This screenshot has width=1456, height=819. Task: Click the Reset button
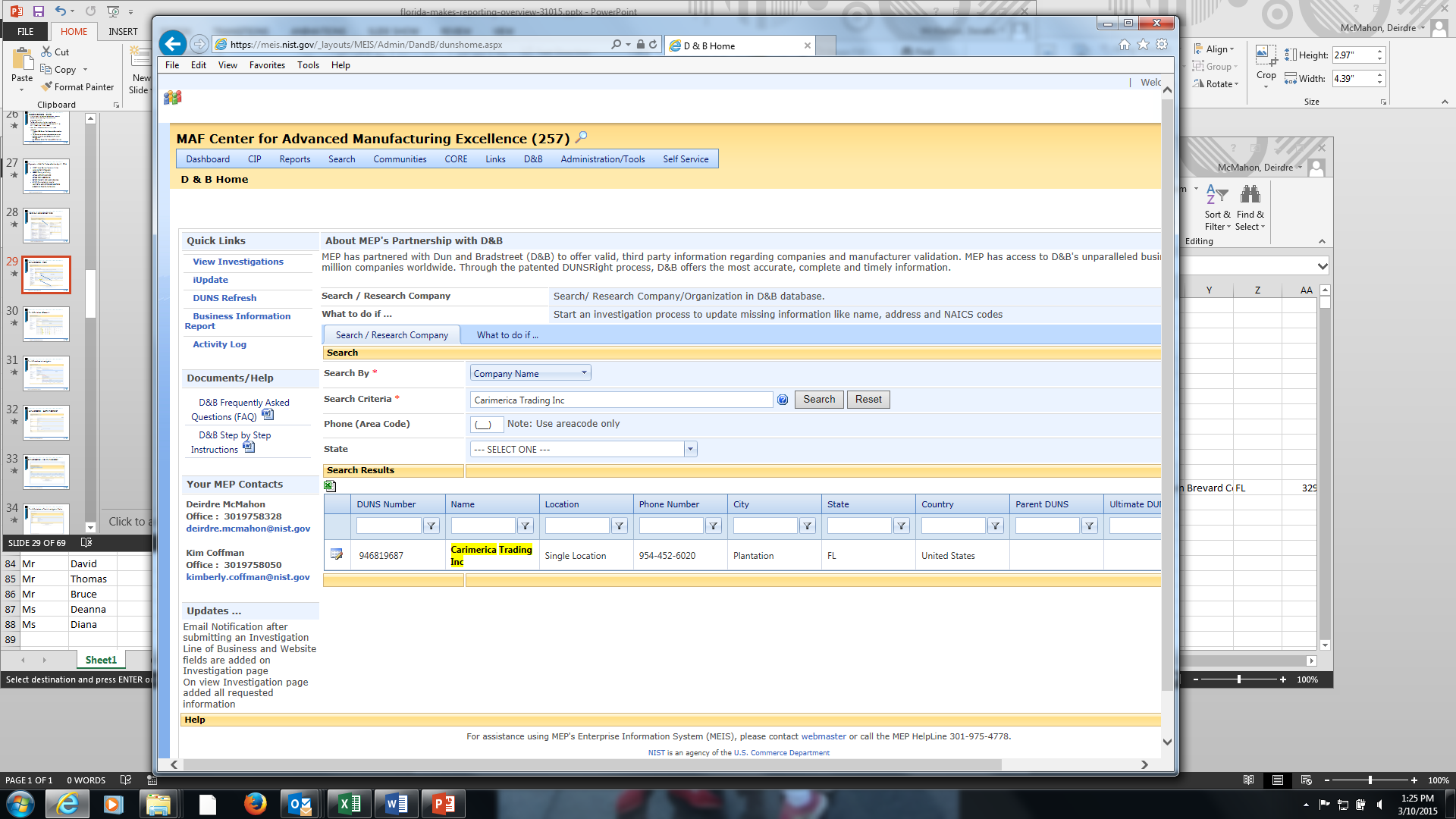click(x=868, y=400)
